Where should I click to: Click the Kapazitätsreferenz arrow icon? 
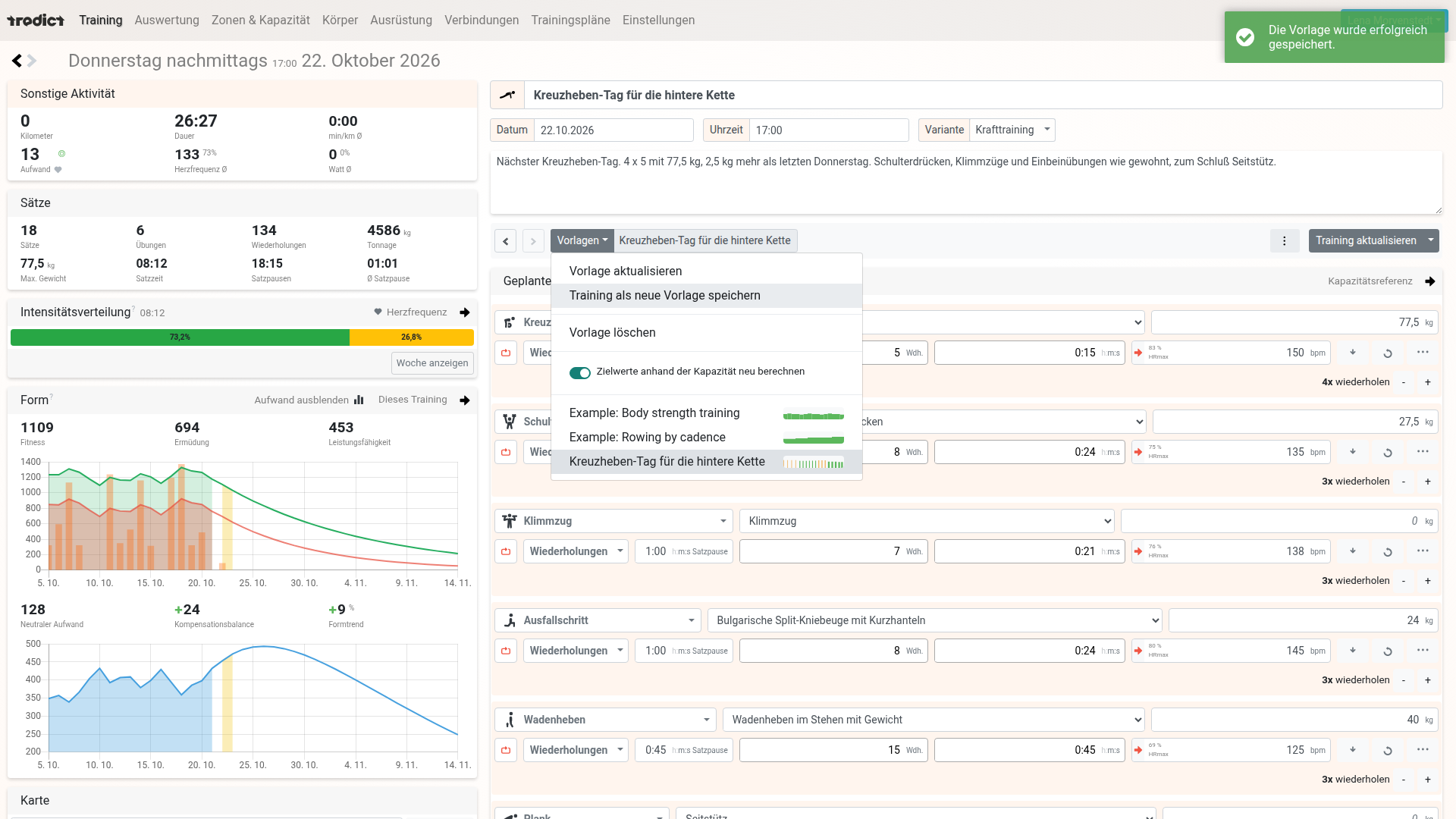tap(1430, 281)
